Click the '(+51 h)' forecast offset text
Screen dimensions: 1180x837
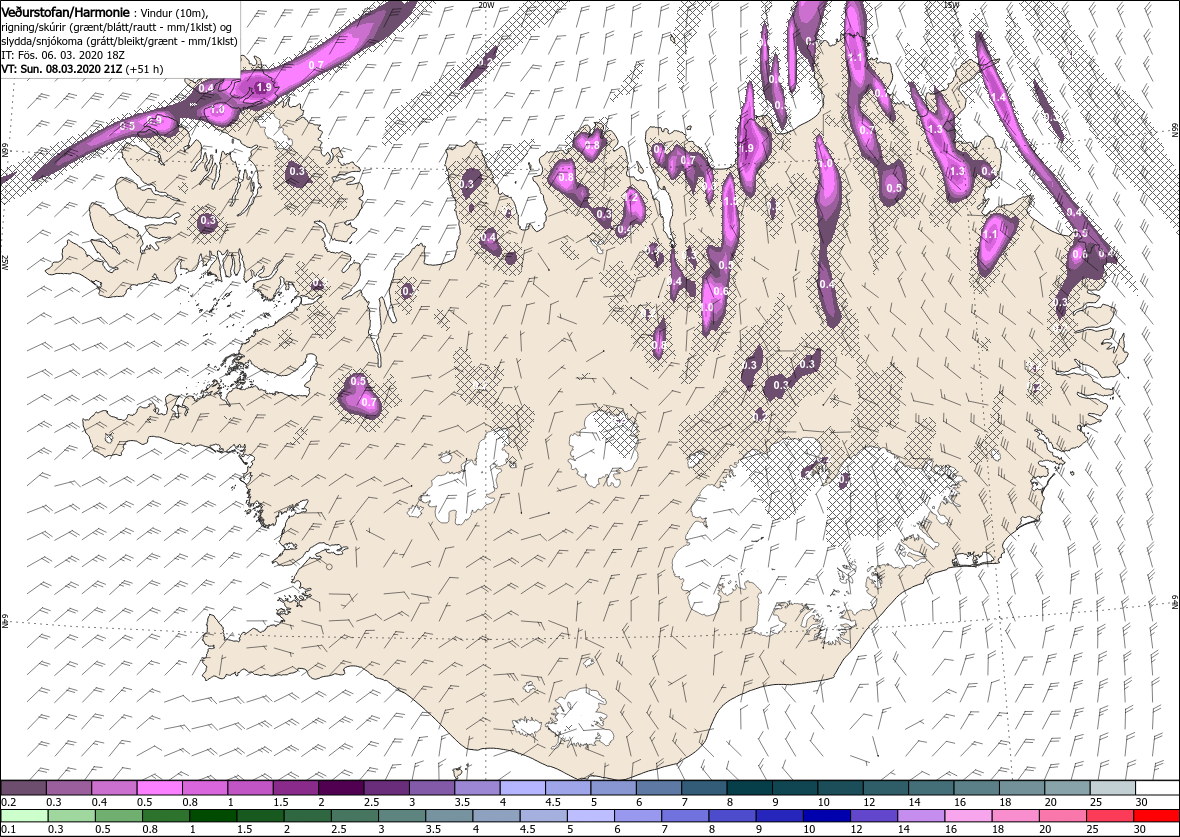(144, 68)
